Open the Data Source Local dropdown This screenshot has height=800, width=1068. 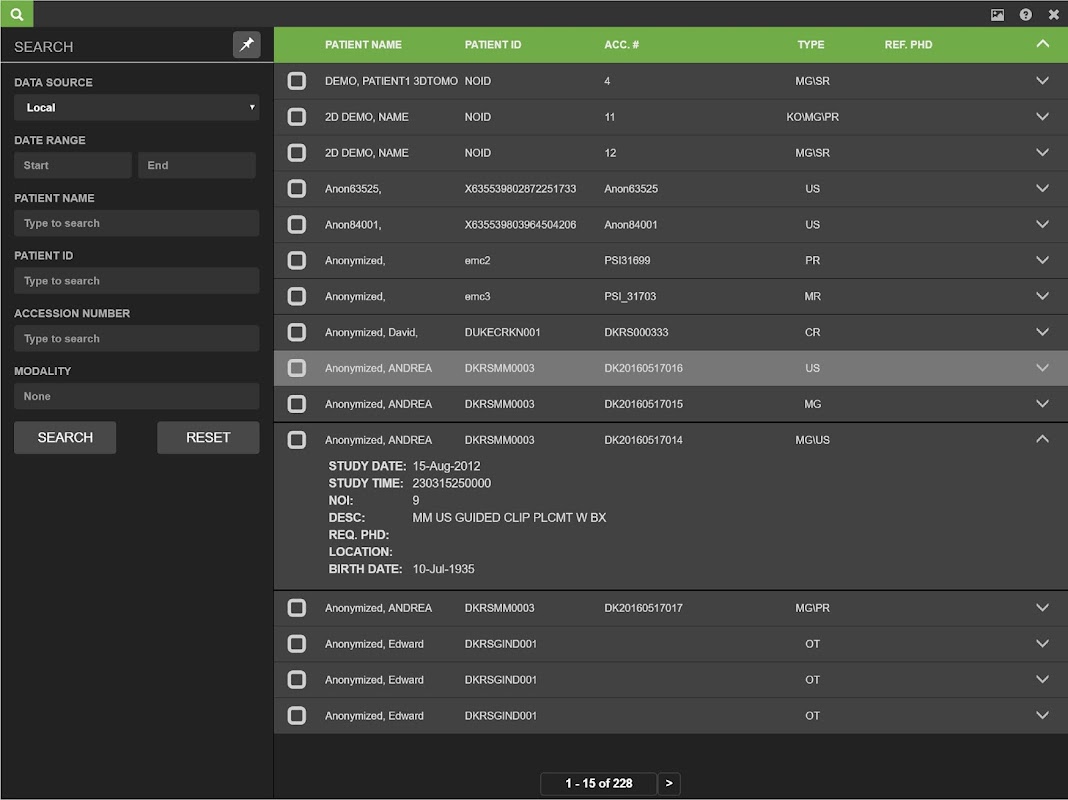click(136, 108)
